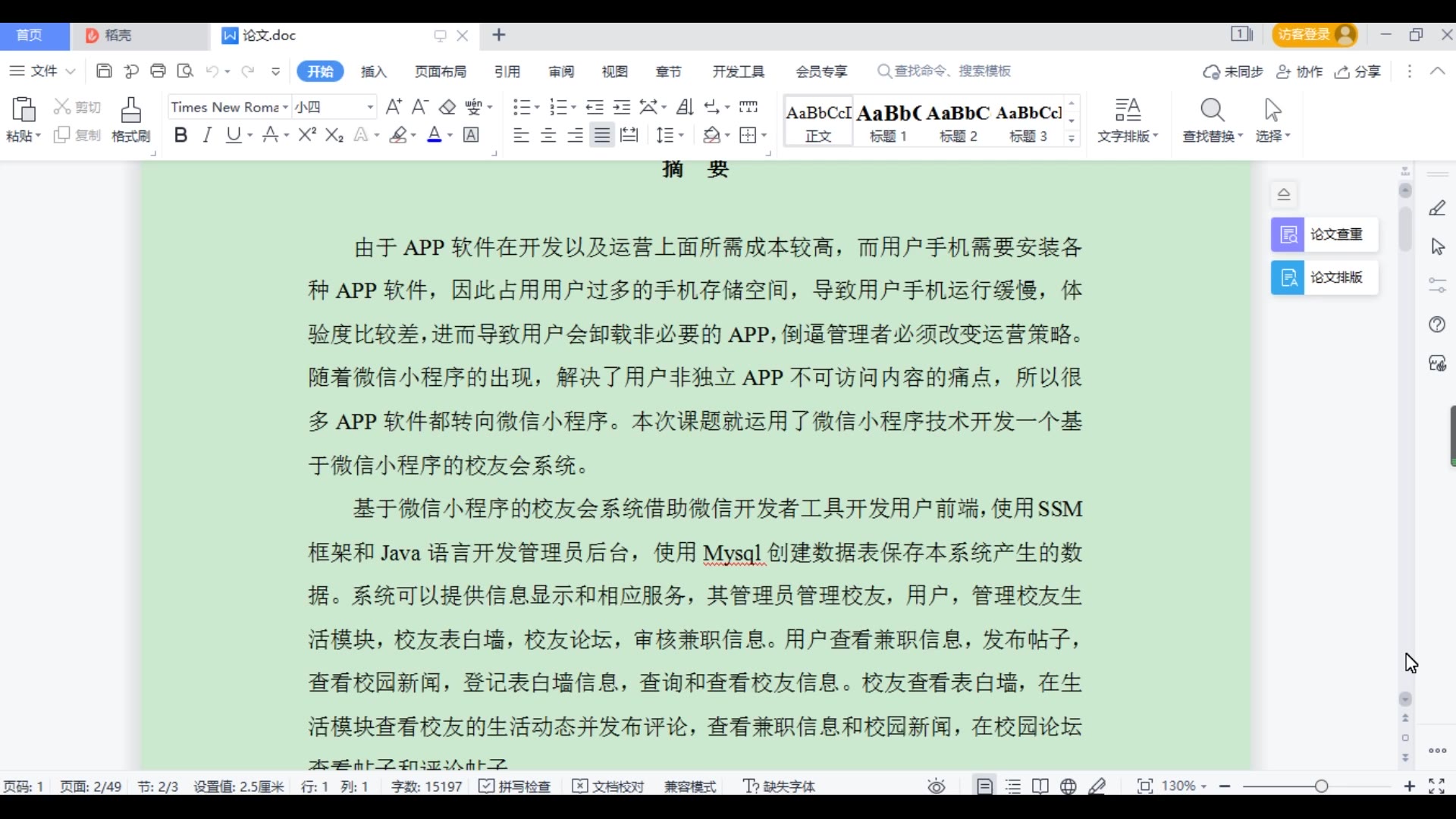Click the 论文排版 button
This screenshot has width=1456, height=819.
coord(1325,278)
